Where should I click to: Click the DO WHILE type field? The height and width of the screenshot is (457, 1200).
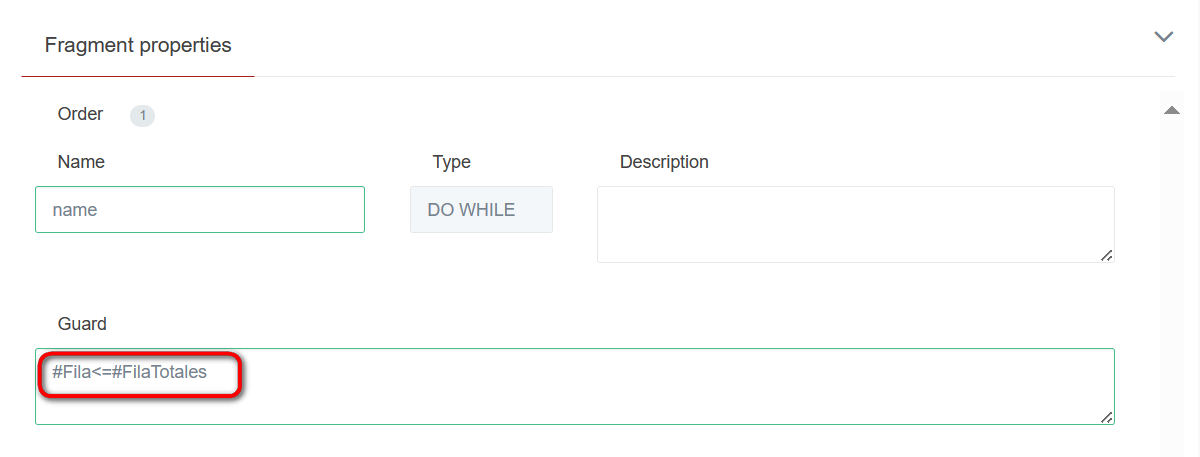[x=481, y=210]
